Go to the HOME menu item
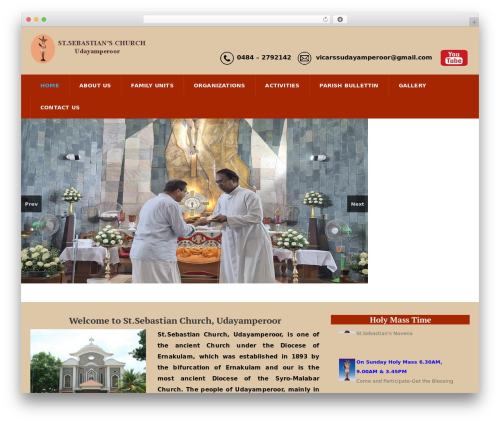 [50, 86]
